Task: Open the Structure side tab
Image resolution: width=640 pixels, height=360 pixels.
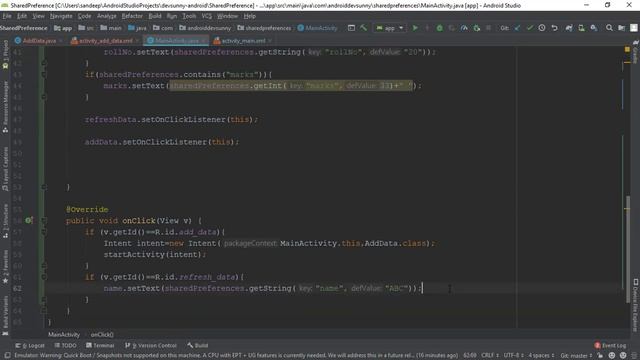Action: [x=5, y=222]
